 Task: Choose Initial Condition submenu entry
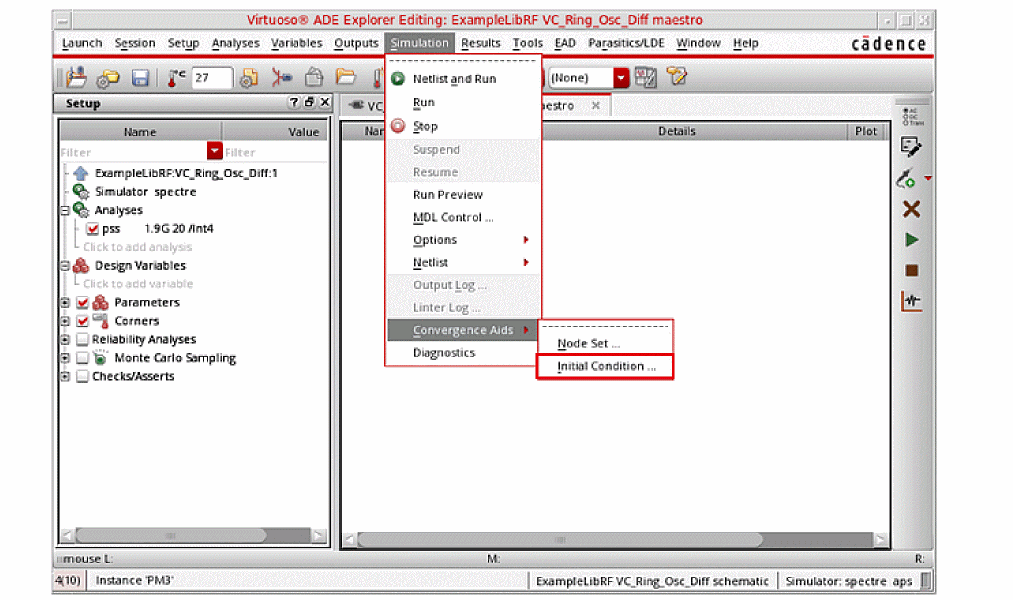pos(605,366)
